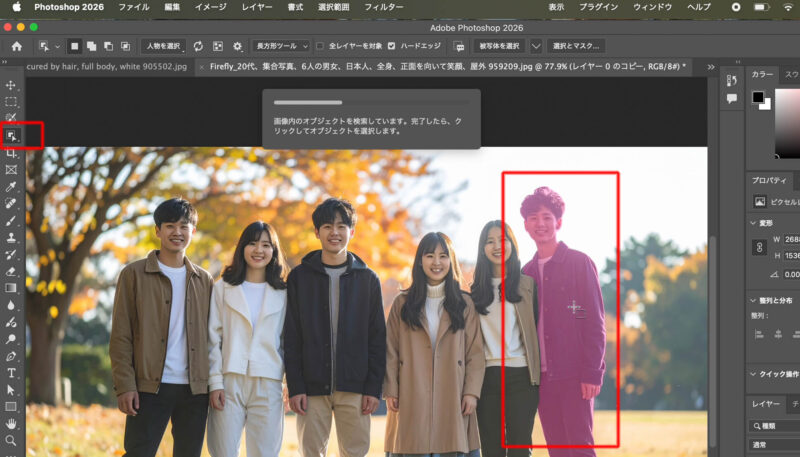This screenshot has height=457, width=800.
Task: Select the Dodge tool
Action: point(11,339)
